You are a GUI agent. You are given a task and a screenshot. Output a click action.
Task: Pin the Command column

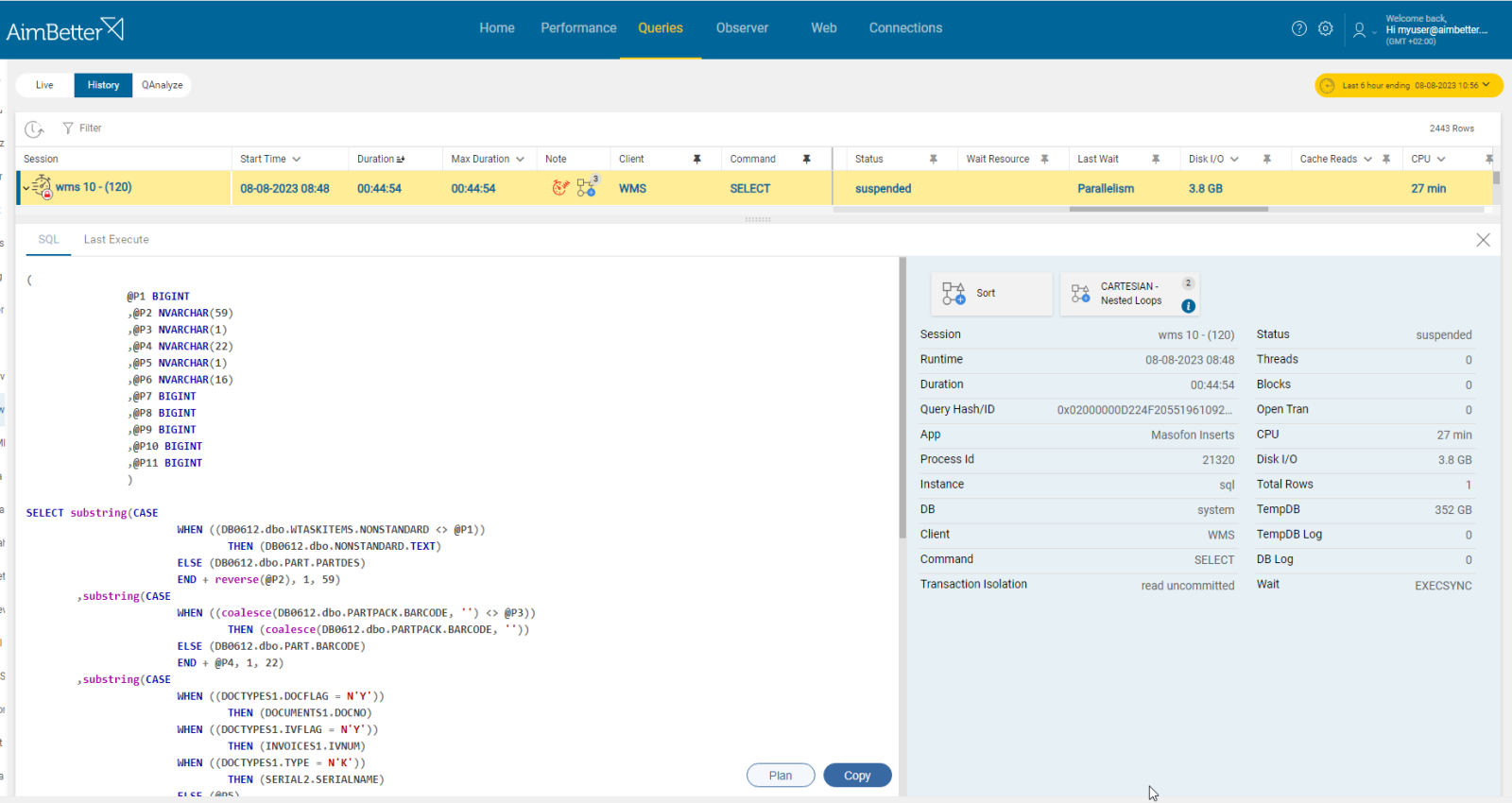(807, 160)
